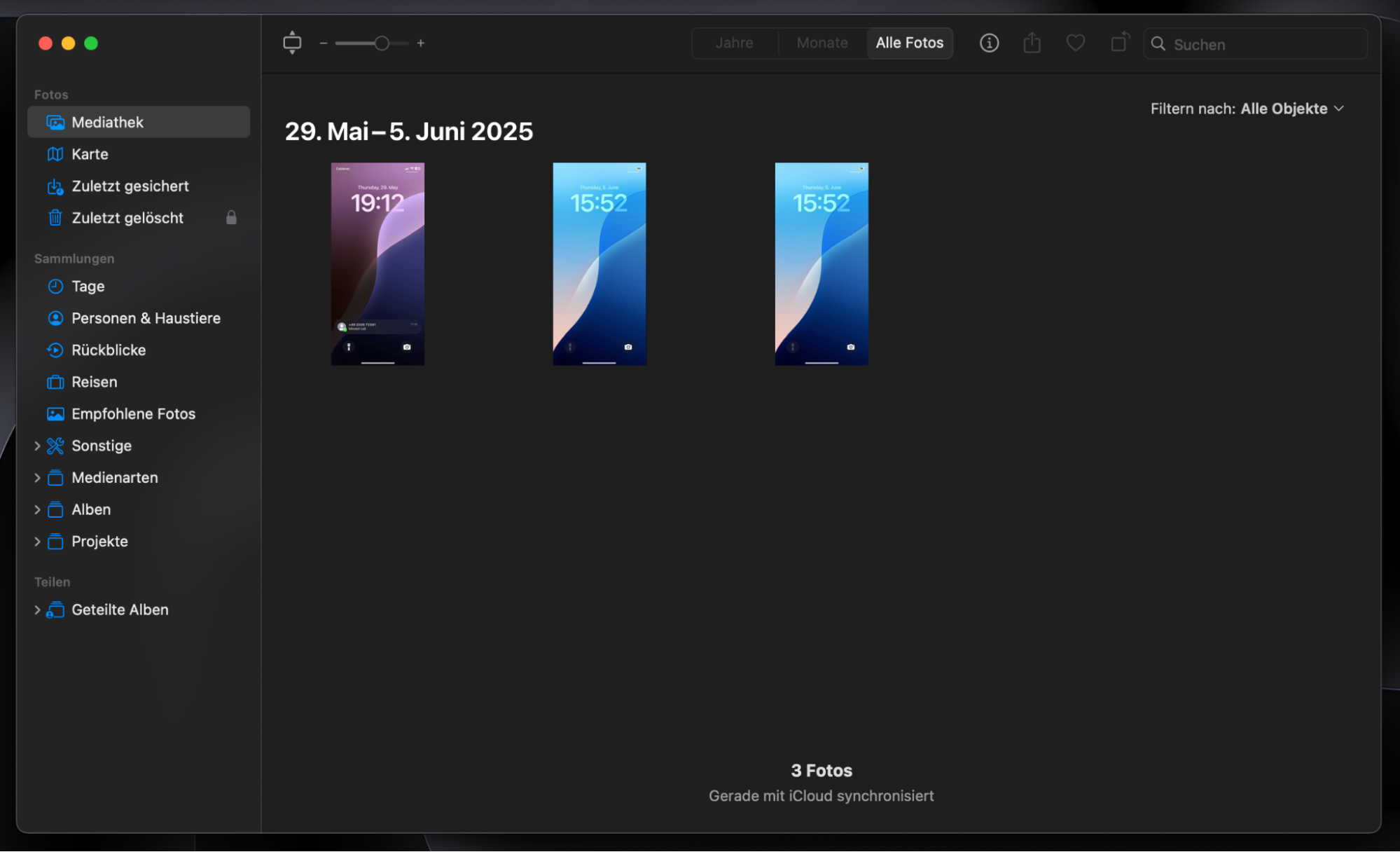The width and height of the screenshot is (1400, 852).
Task: Switch to the Monate tab
Action: tap(822, 43)
